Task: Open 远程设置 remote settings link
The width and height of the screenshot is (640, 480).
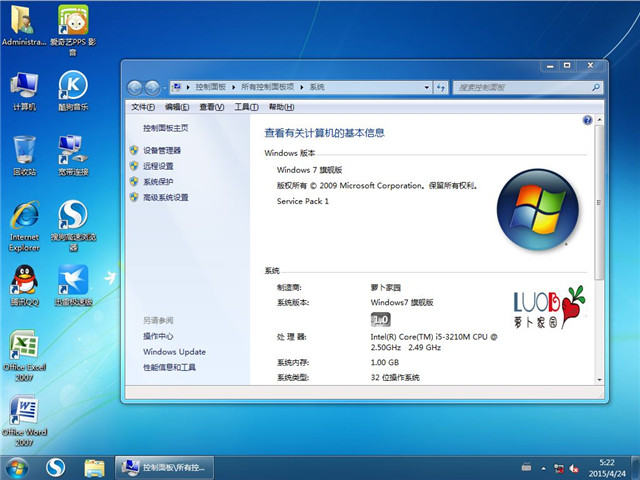Action: pos(158,166)
